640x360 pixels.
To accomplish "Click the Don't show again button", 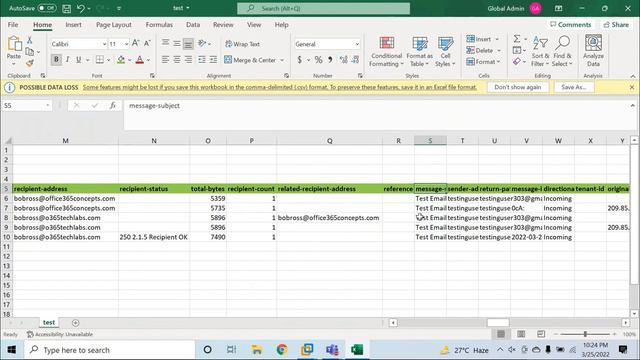I will 518,87.
